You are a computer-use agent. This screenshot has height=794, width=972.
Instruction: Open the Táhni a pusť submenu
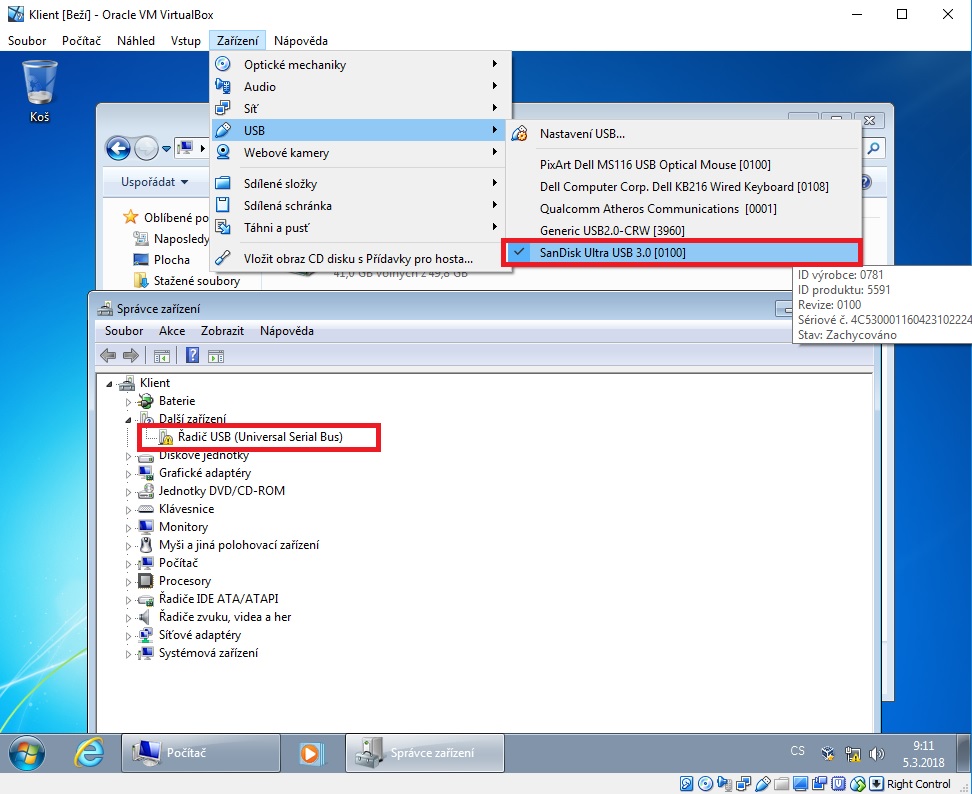[x=360, y=227]
